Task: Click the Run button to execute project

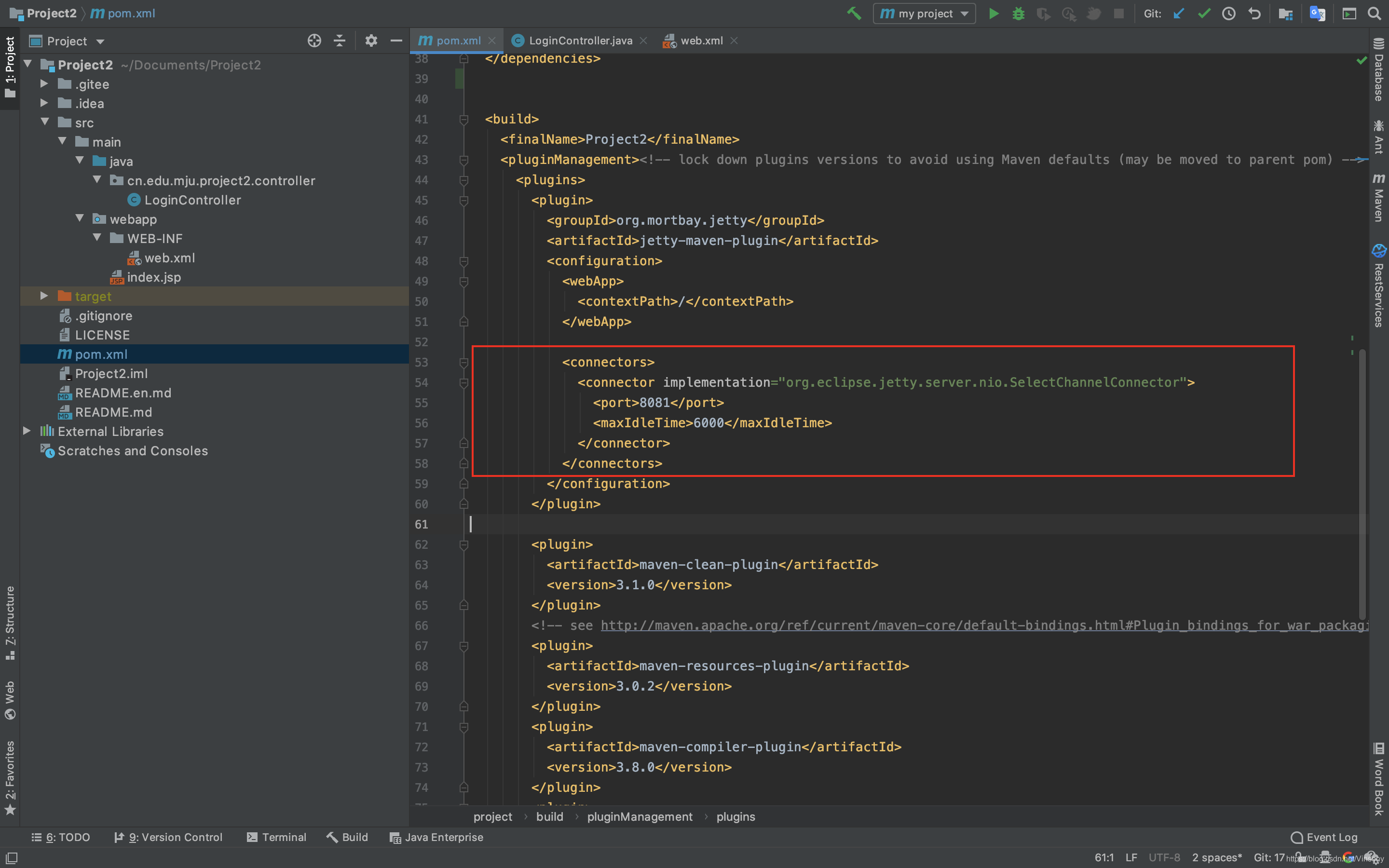Action: [x=992, y=13]
